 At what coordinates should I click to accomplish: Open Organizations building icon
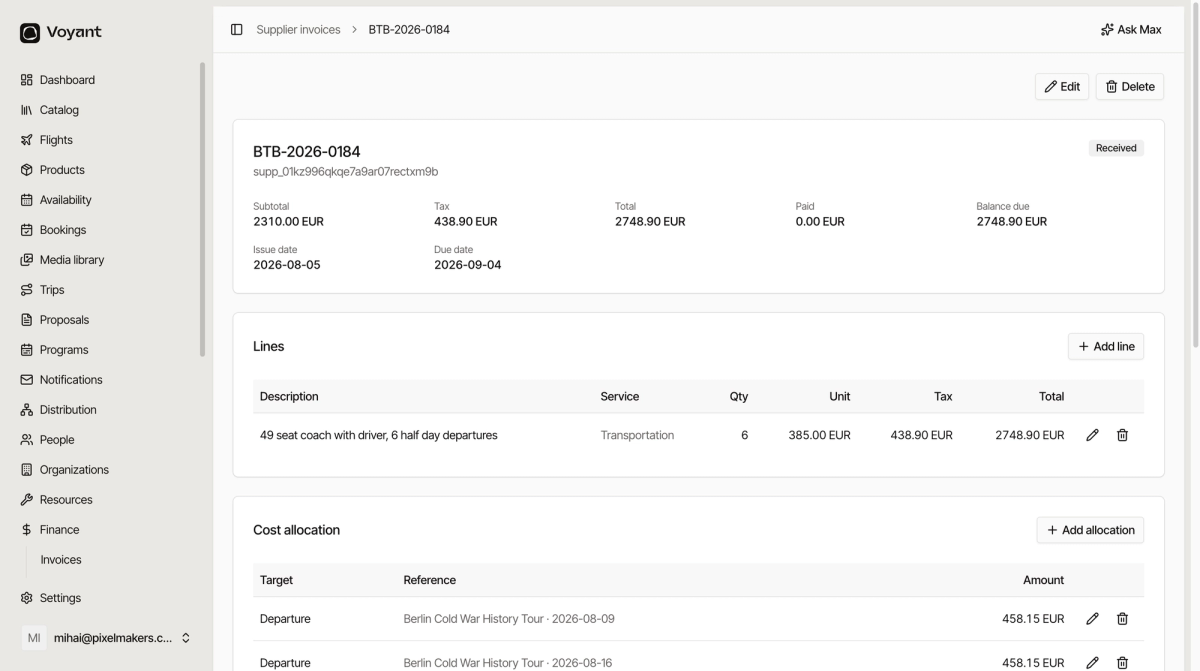click(27, 470)
